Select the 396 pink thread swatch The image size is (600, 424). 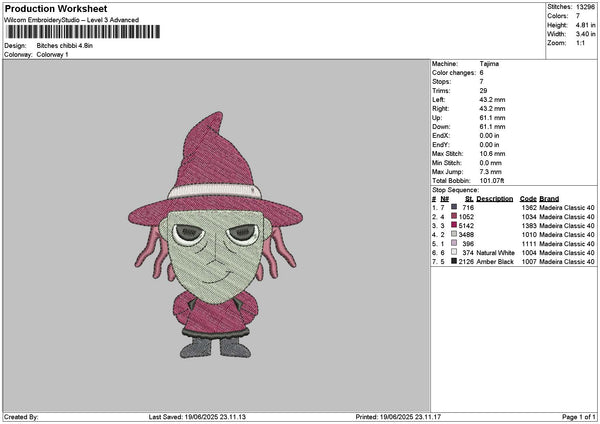[x=454, y=243]
